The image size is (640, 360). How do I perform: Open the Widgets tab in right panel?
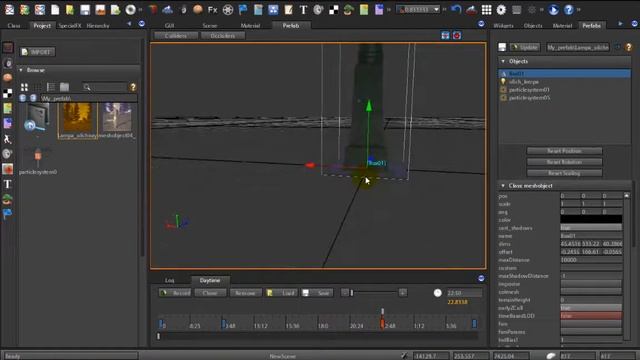click(503, 25)
